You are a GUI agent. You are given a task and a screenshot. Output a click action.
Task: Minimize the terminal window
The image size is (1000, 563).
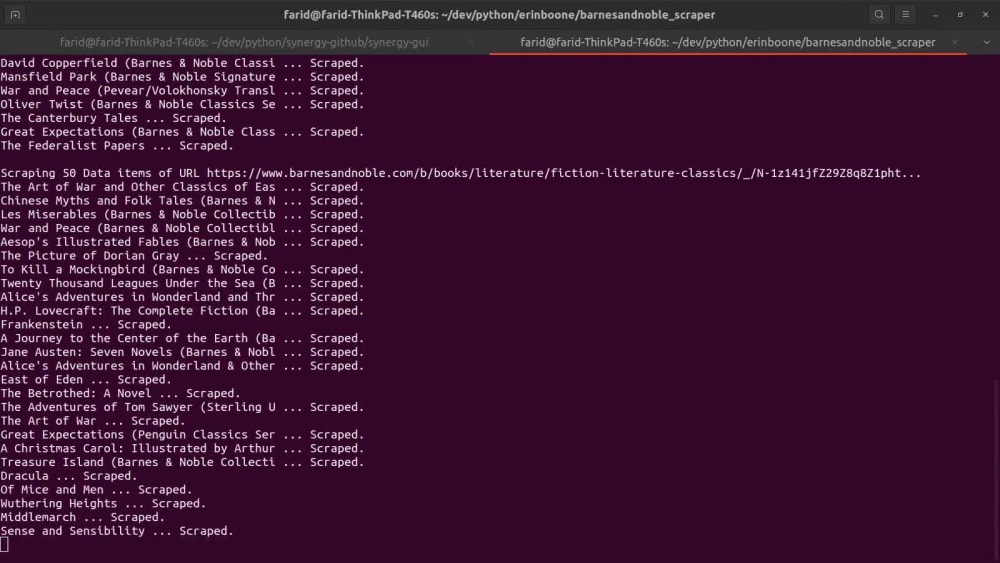click(935, 15)
